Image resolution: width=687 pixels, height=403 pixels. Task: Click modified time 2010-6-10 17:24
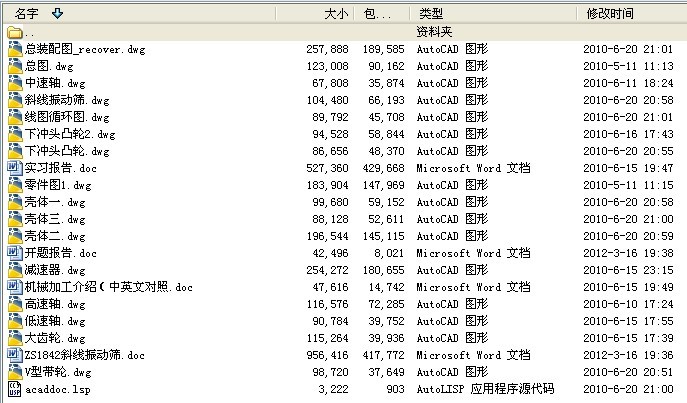tap(628, 304)
